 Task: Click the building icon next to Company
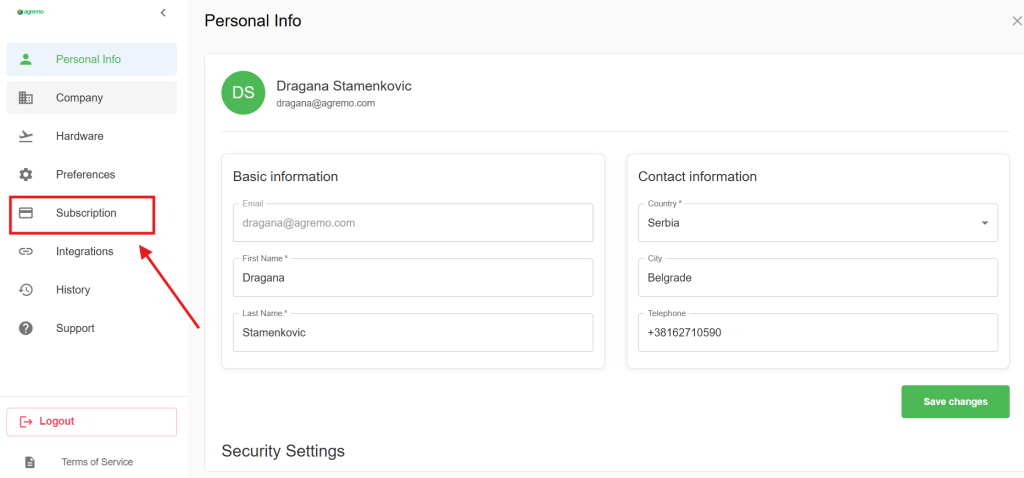coord(26,98)
